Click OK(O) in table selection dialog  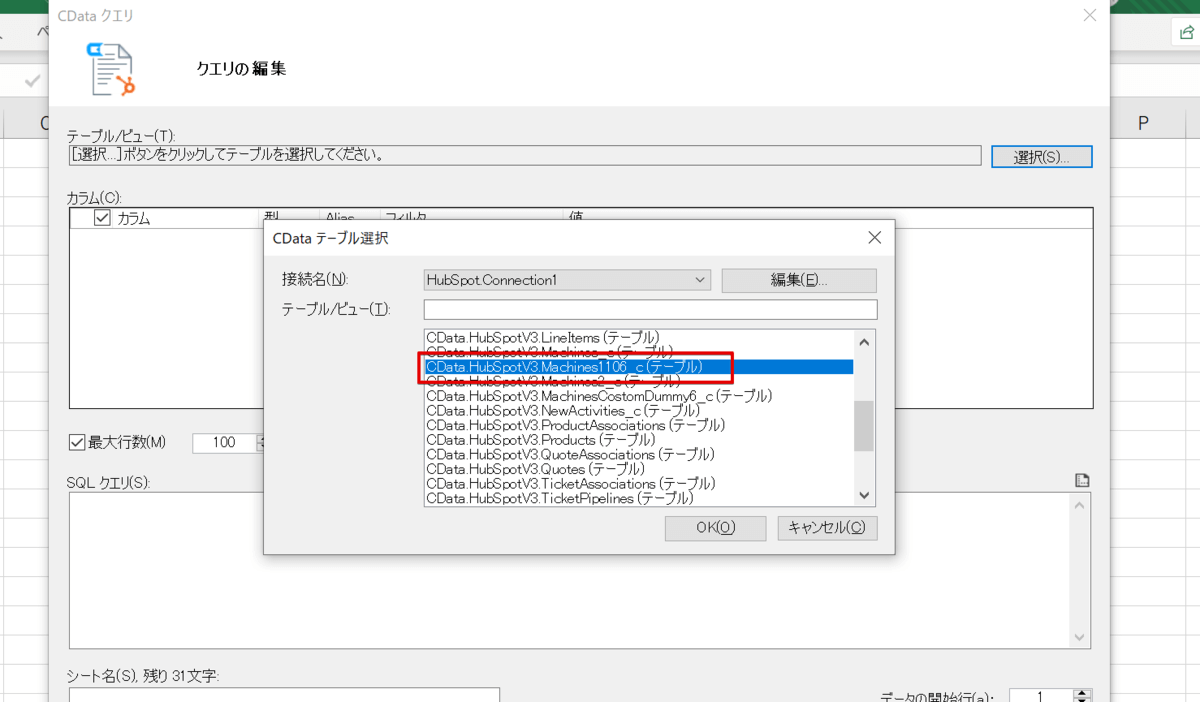tap(715, 528)
